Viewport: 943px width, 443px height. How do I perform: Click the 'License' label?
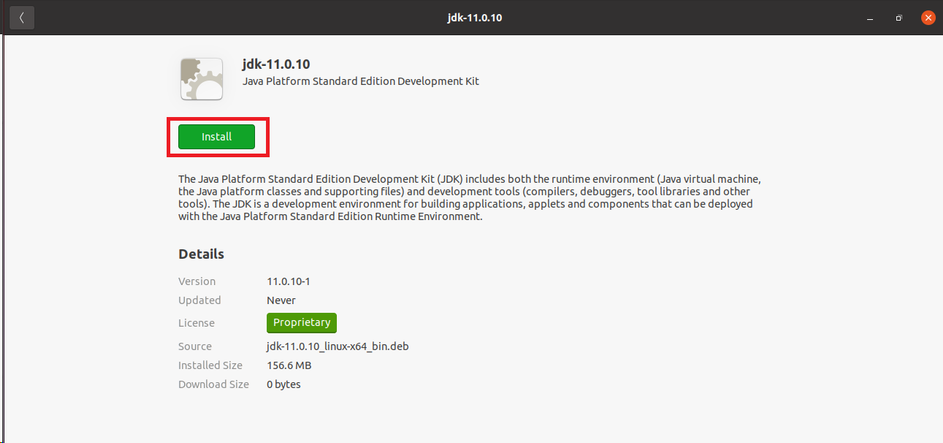coord(196,323)
